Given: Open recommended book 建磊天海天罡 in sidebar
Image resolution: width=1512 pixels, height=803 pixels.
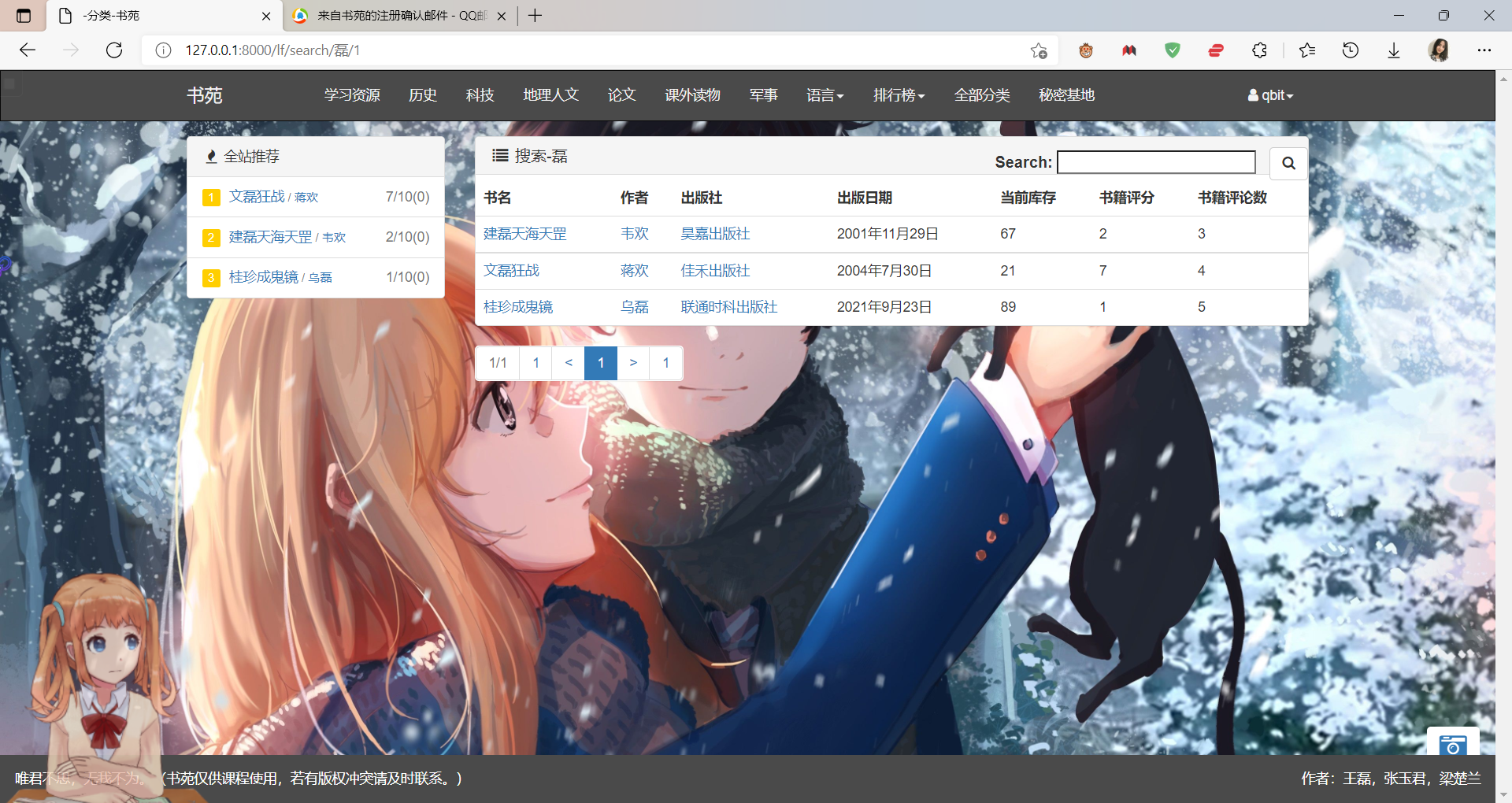Looking at the screenshot, I should [x=271, y=237].
